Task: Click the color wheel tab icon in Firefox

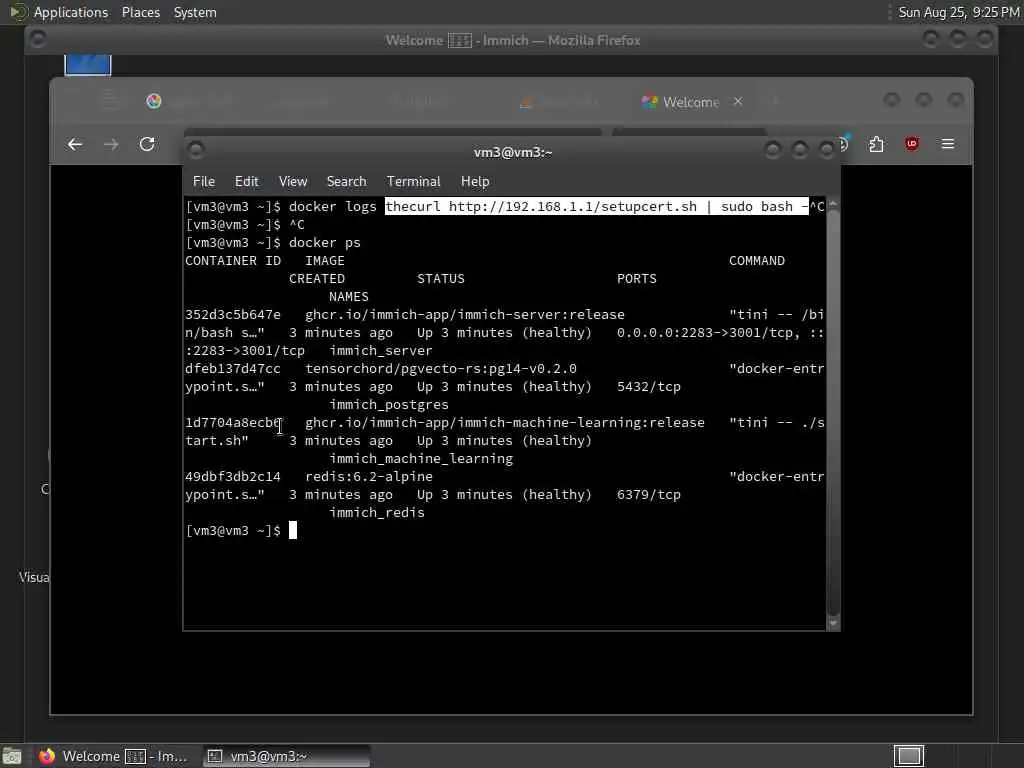Action: [x=154, y=101]
